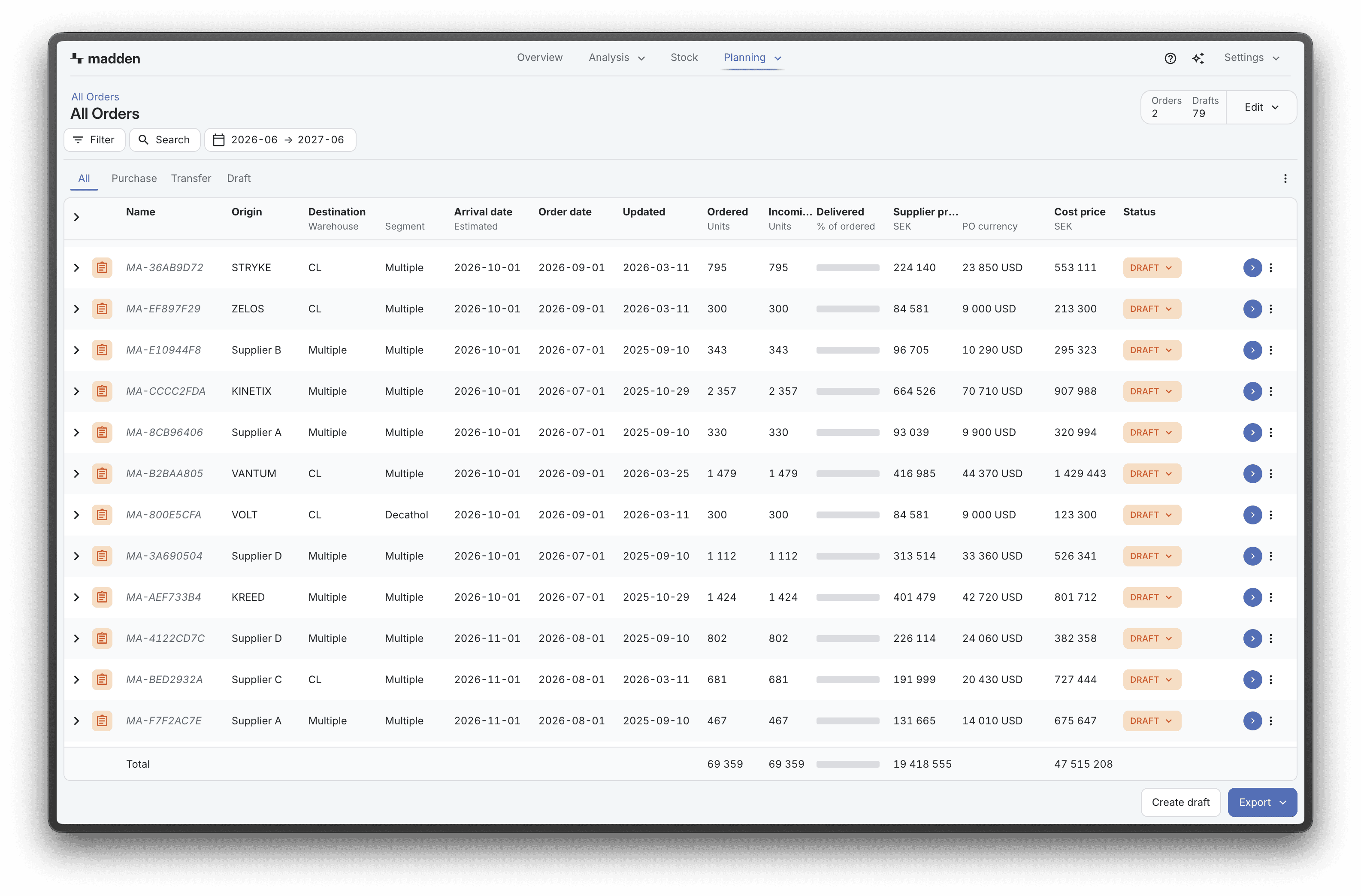Go to the Overview page
The image size is (1361, 896).
(x=539, y=58)
